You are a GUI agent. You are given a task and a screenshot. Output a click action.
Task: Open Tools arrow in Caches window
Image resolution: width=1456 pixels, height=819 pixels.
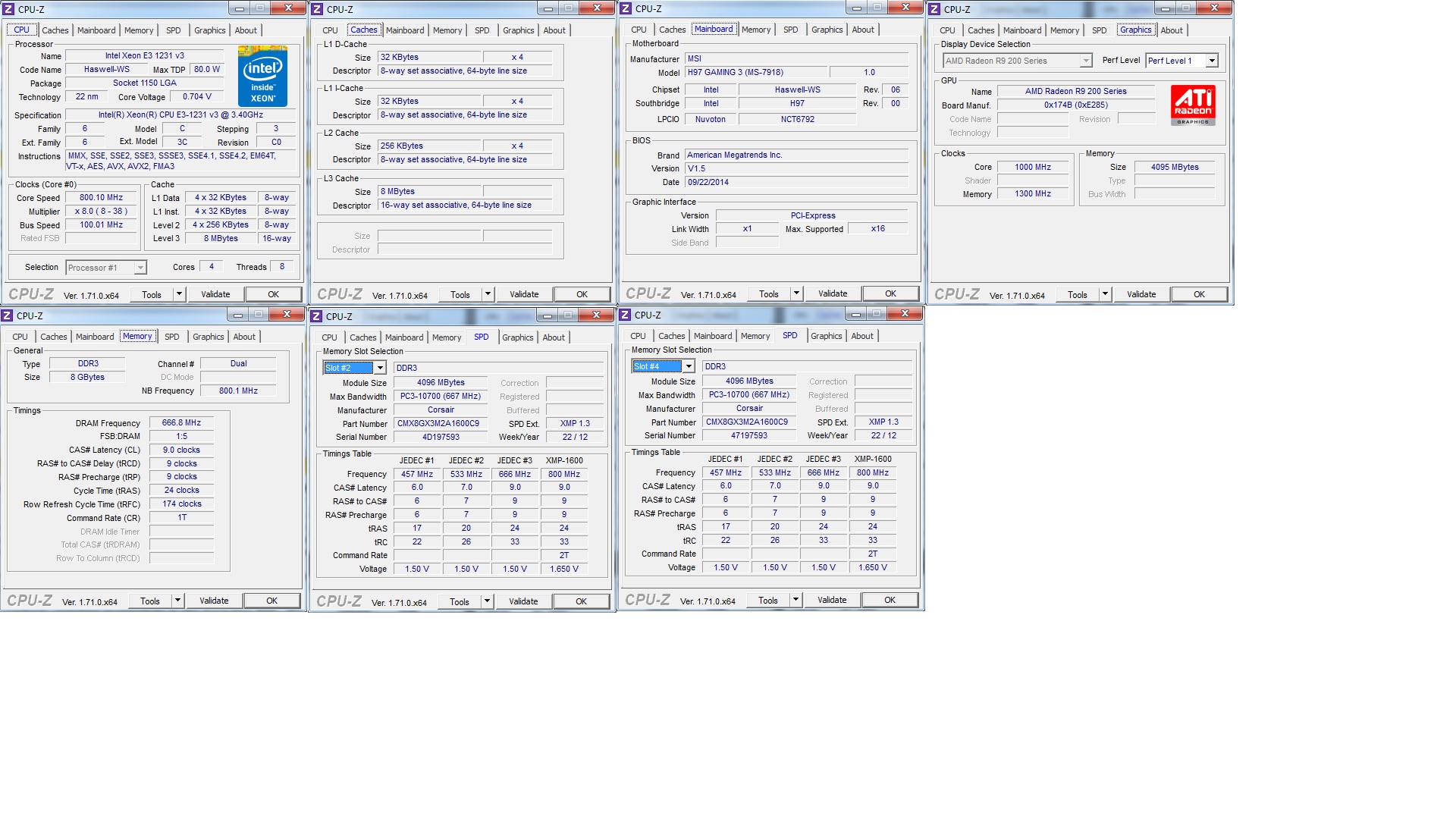tap(488, 294)
